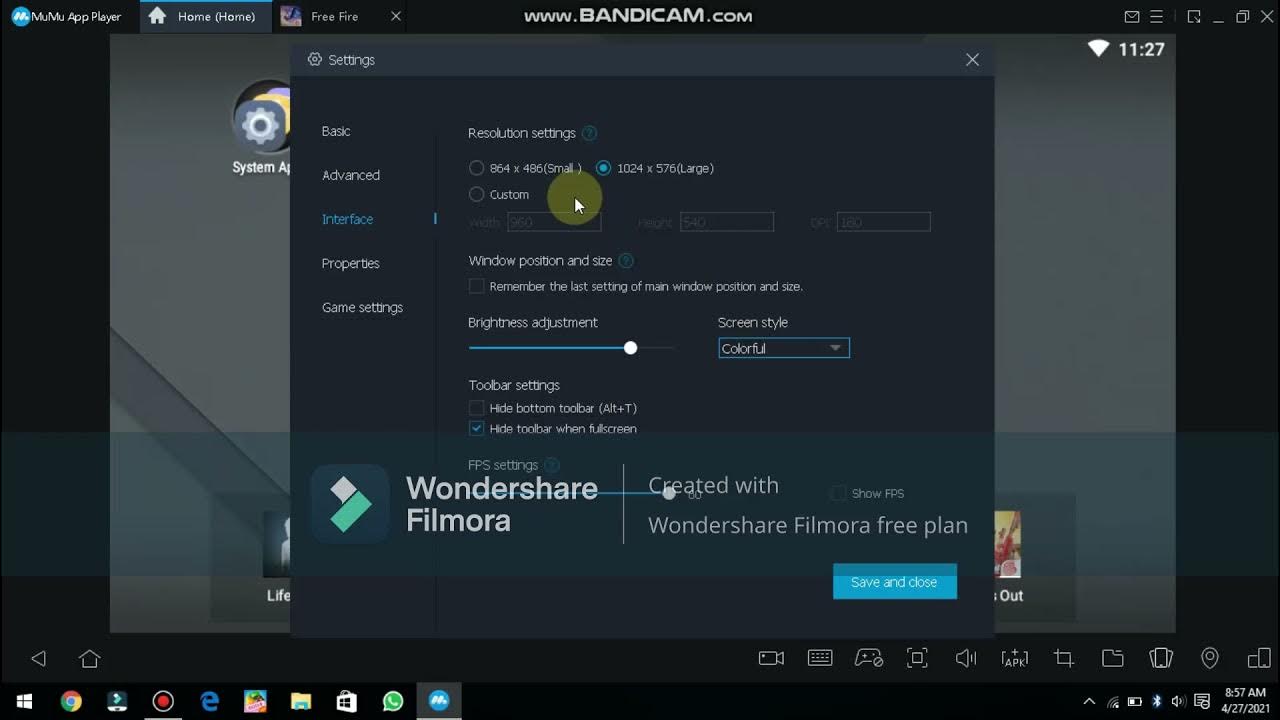Open the Screen style Colorful dropdown
The width and height of the screenshot is (1280, 720).
(x=784, y=348)
